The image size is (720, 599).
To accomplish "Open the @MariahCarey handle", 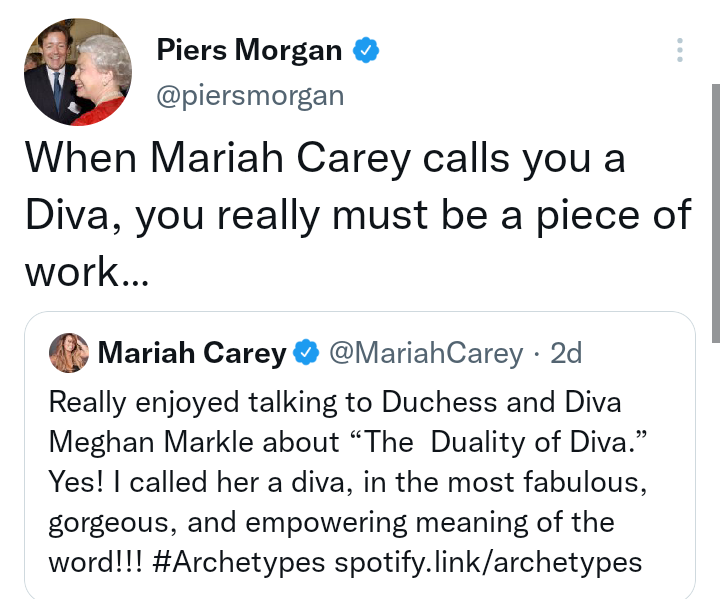I will (425, 353).
